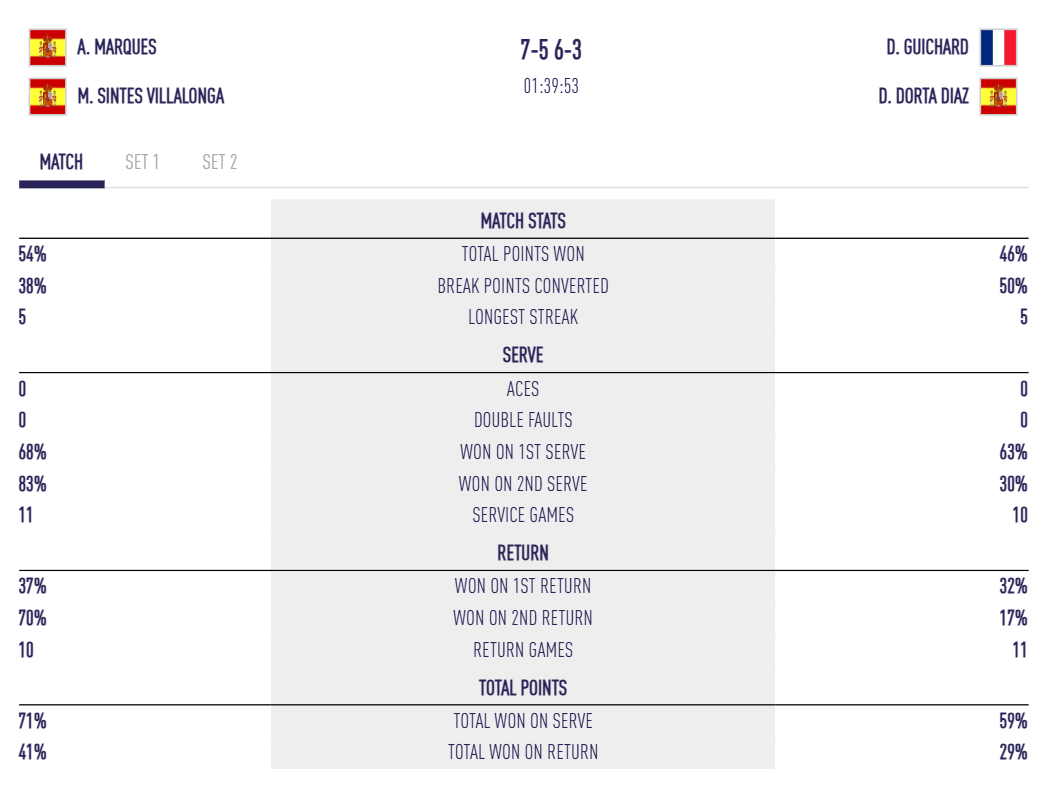Select player name D. Dorta Diaz

tap(923, 97)
